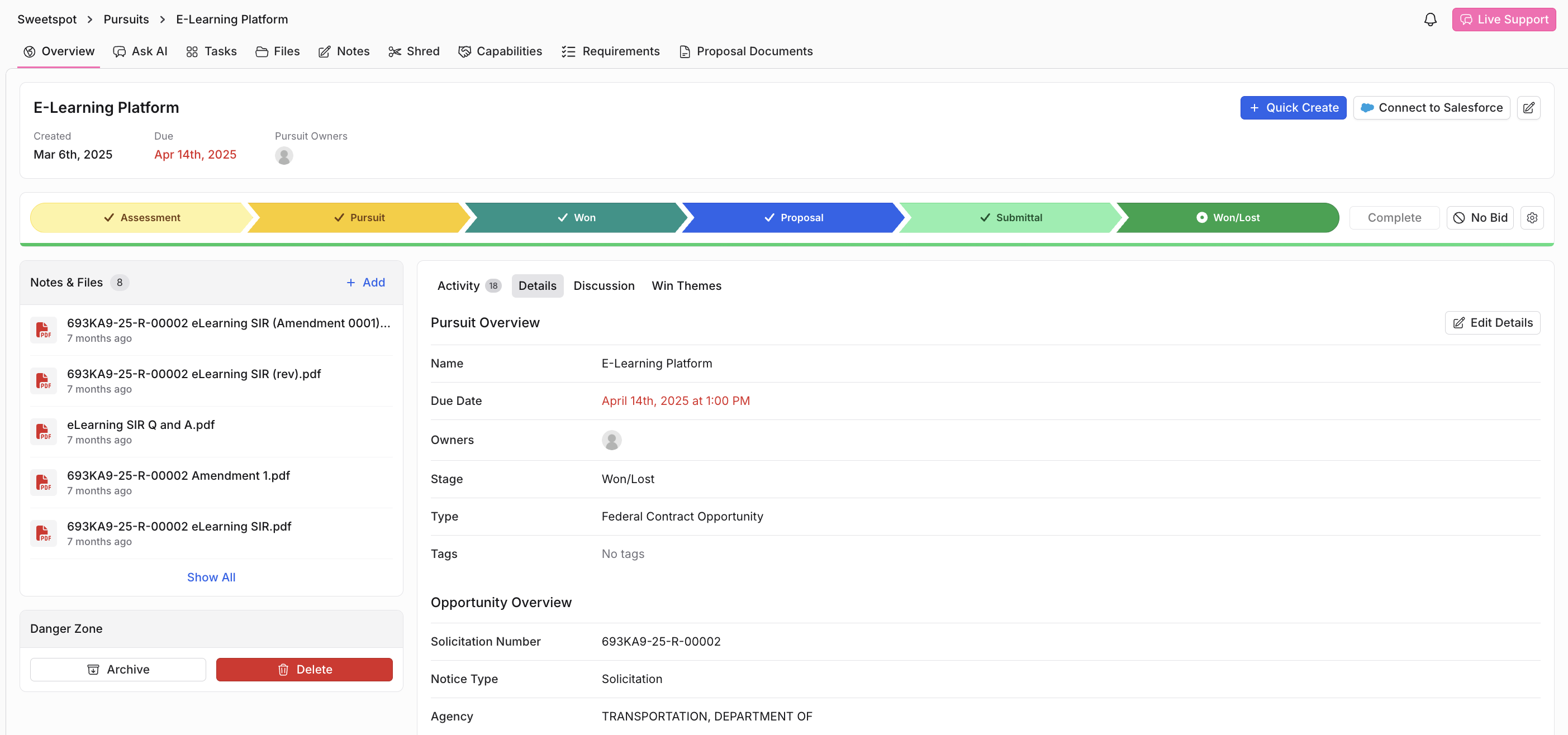Image resolution: width=1568 pixels, height=735 pixels.
Task: Click Add in Notes & Files panel
Action: (365, 282)
